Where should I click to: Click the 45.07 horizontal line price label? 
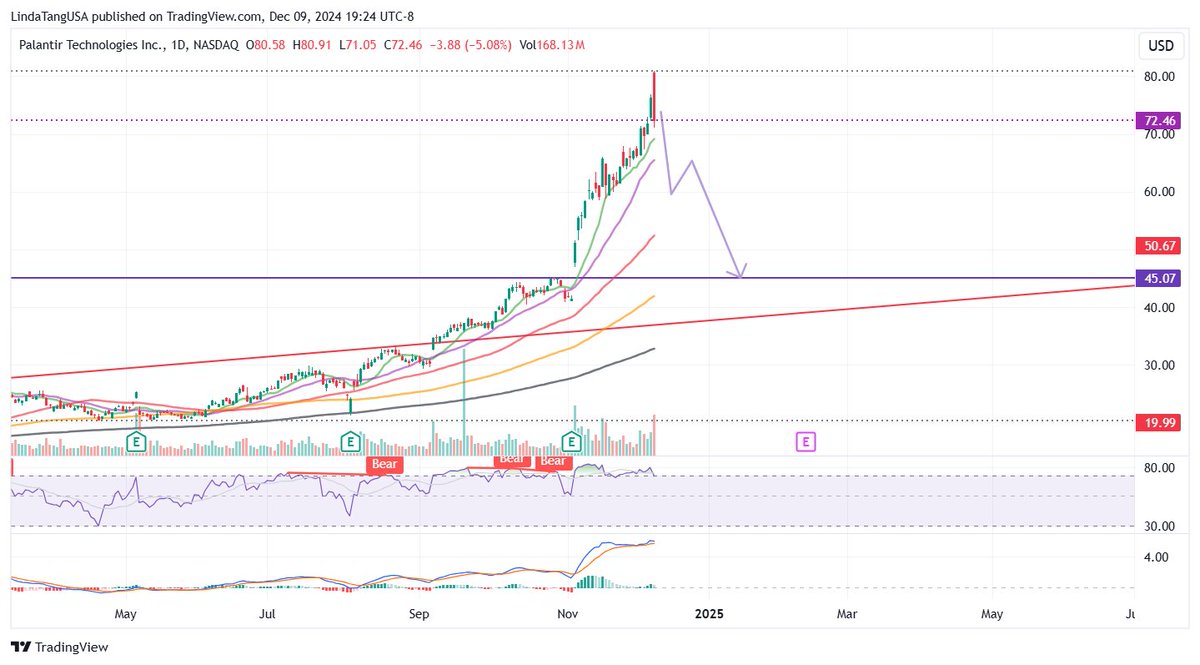(x=1161, y=278)
